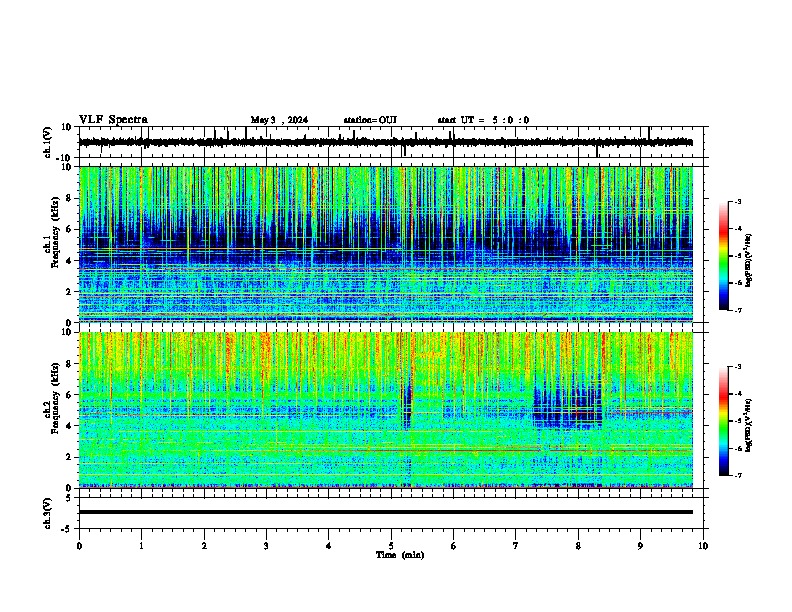
Task: Click the ch.1 spectrogram color scale bar
Action: 724,256
